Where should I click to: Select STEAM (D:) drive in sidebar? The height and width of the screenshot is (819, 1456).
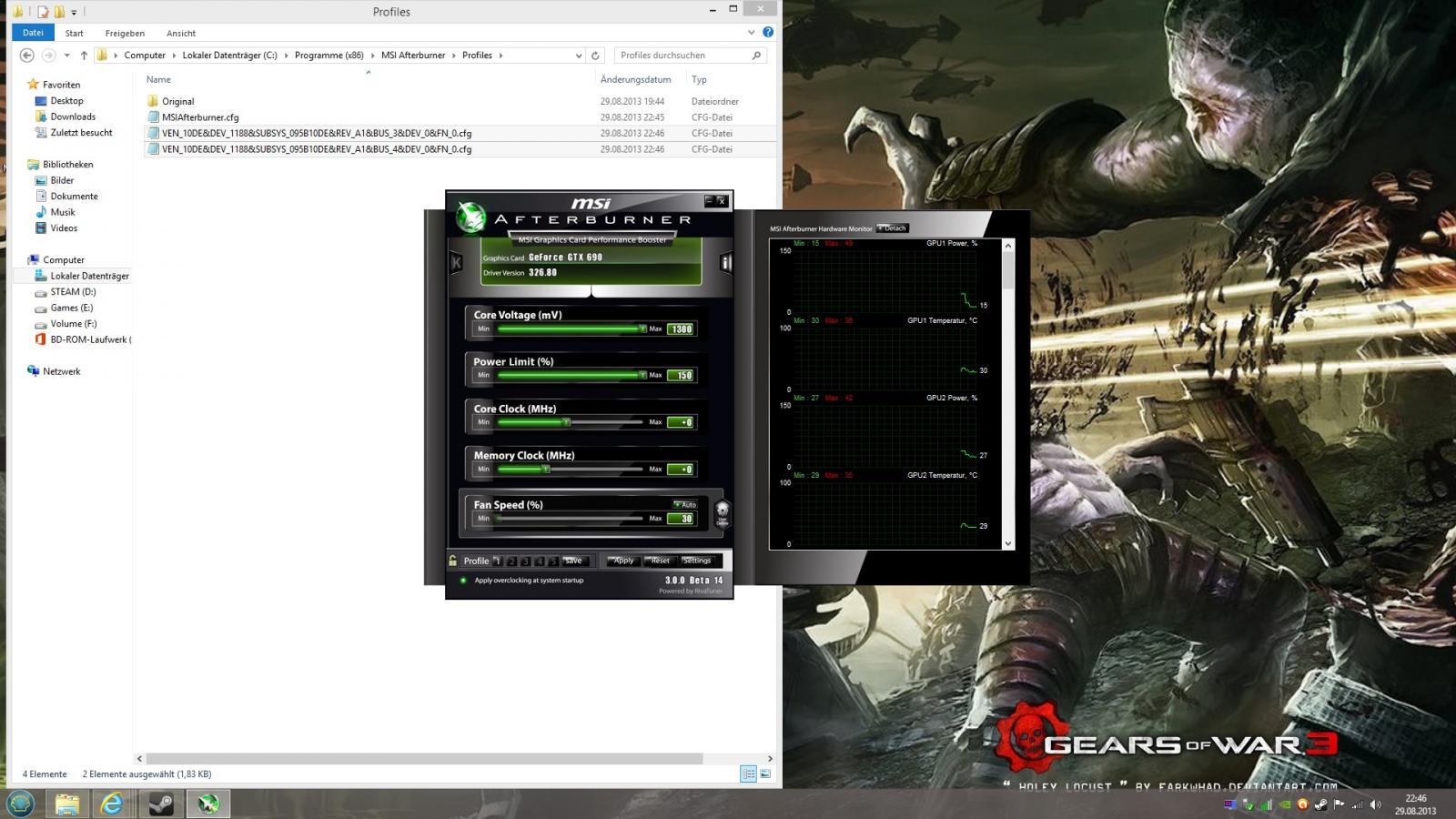tap(73, 292)
